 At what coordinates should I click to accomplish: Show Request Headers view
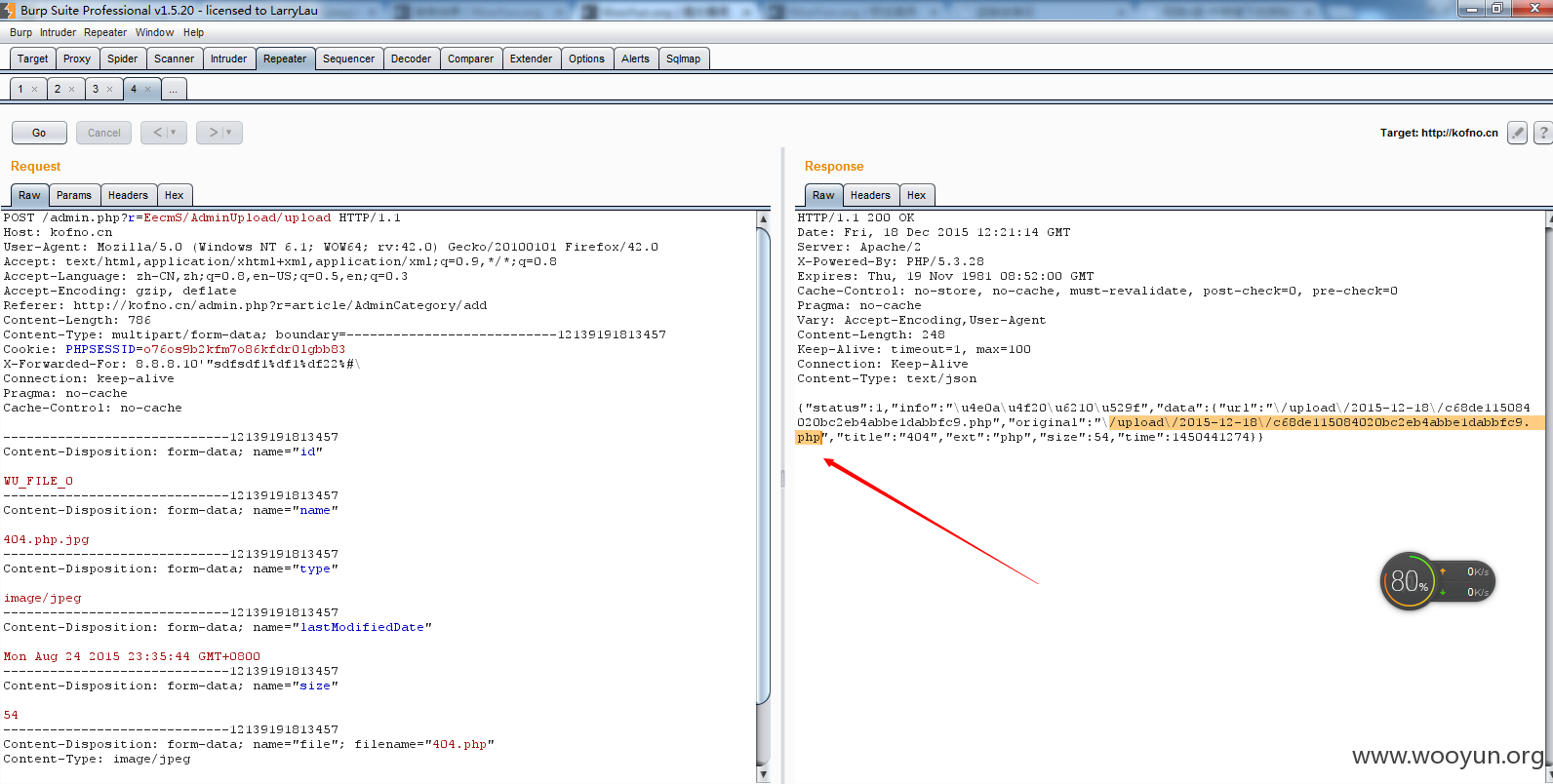click(128, 195)
